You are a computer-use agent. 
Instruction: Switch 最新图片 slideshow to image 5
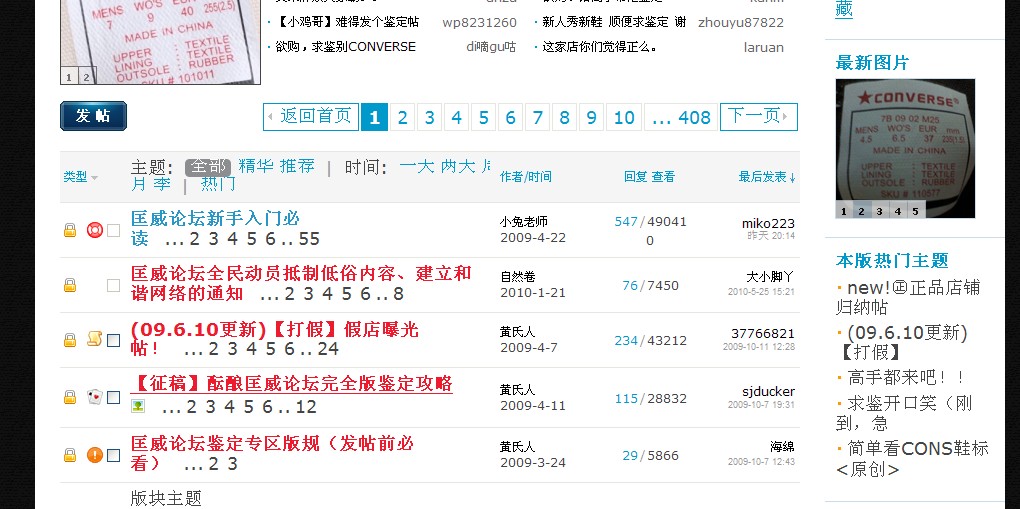(x=915, y=211)
